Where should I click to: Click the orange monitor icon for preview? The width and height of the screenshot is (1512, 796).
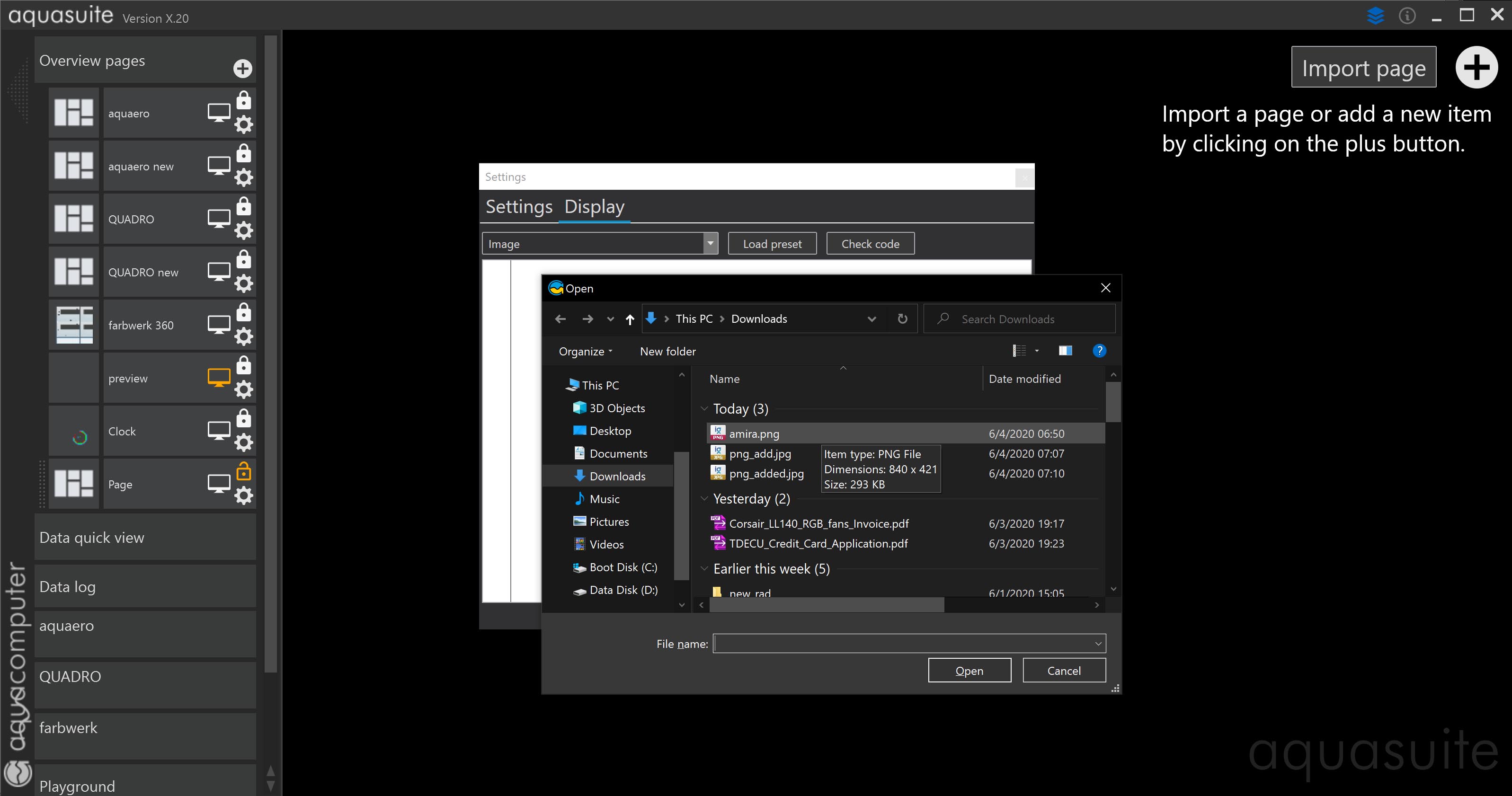[x=219, y=378]
